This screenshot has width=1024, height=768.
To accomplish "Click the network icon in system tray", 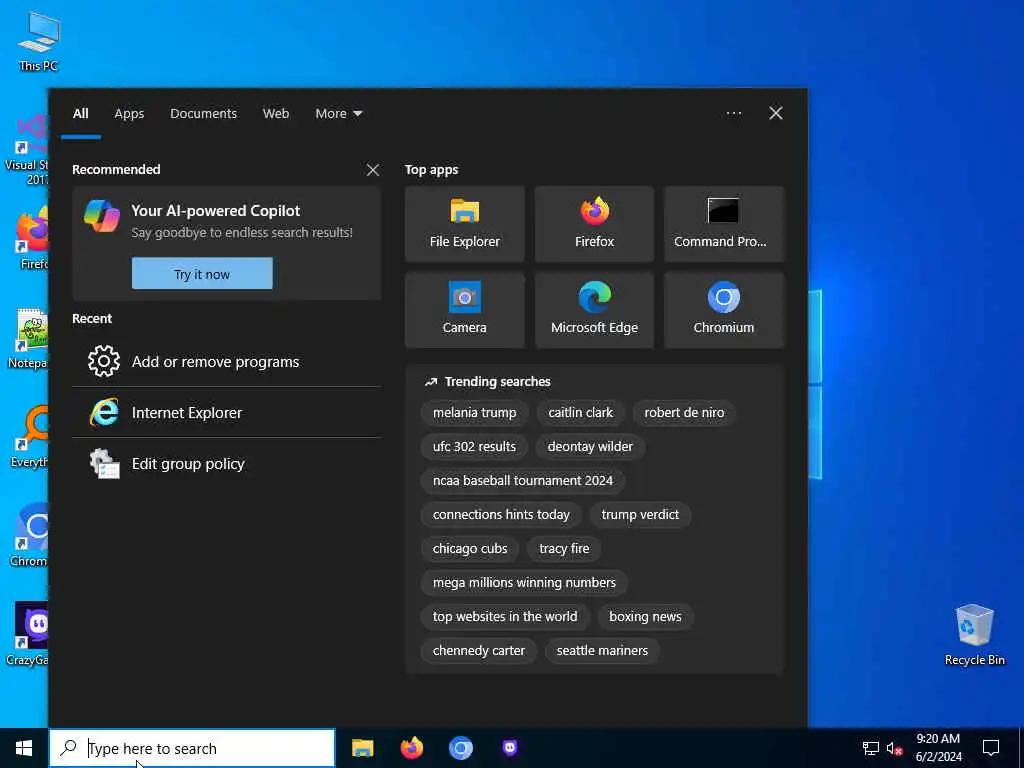I will click(x=871, y=748).
